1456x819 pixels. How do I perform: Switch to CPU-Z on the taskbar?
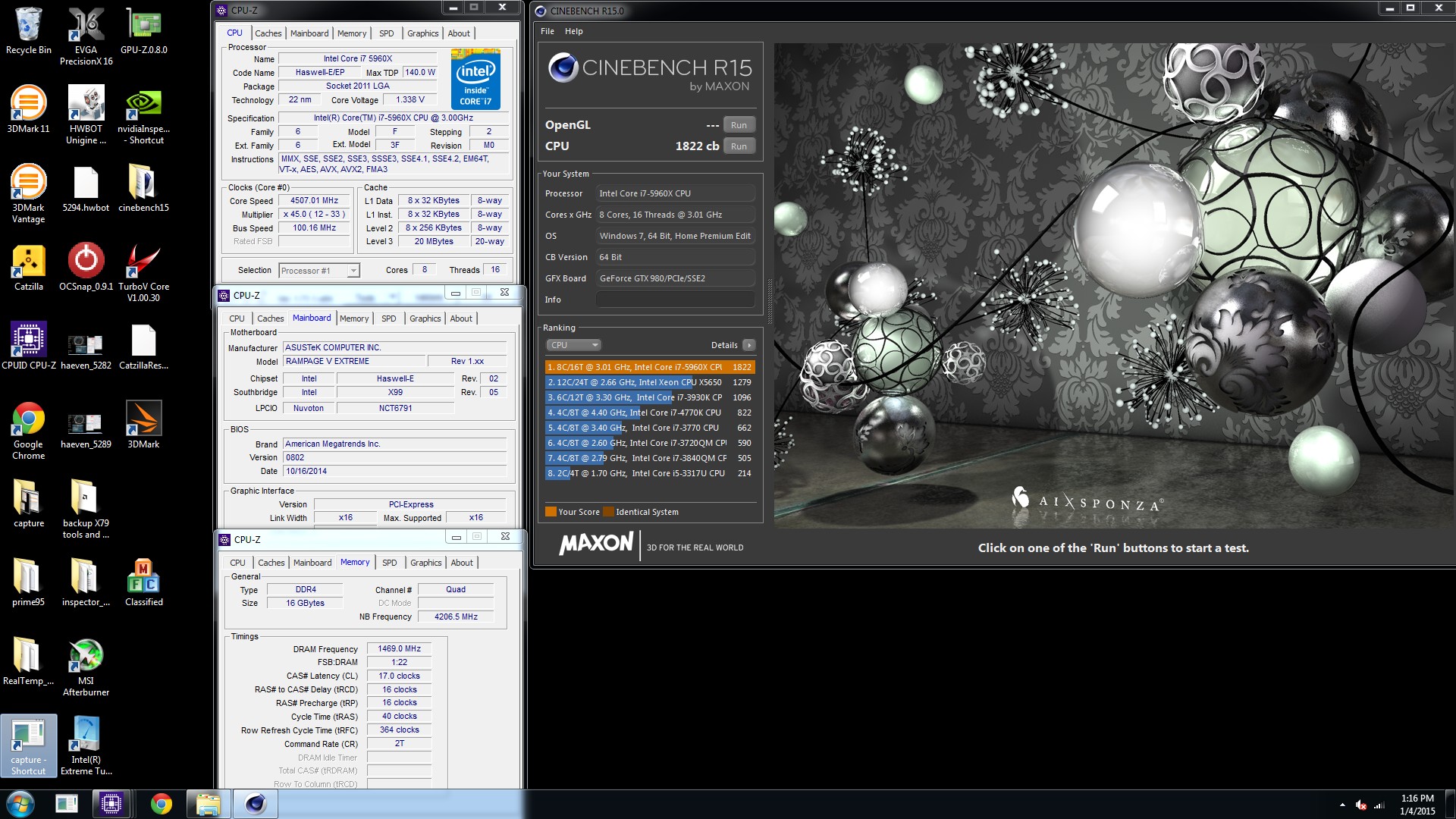tap(111, 804)
